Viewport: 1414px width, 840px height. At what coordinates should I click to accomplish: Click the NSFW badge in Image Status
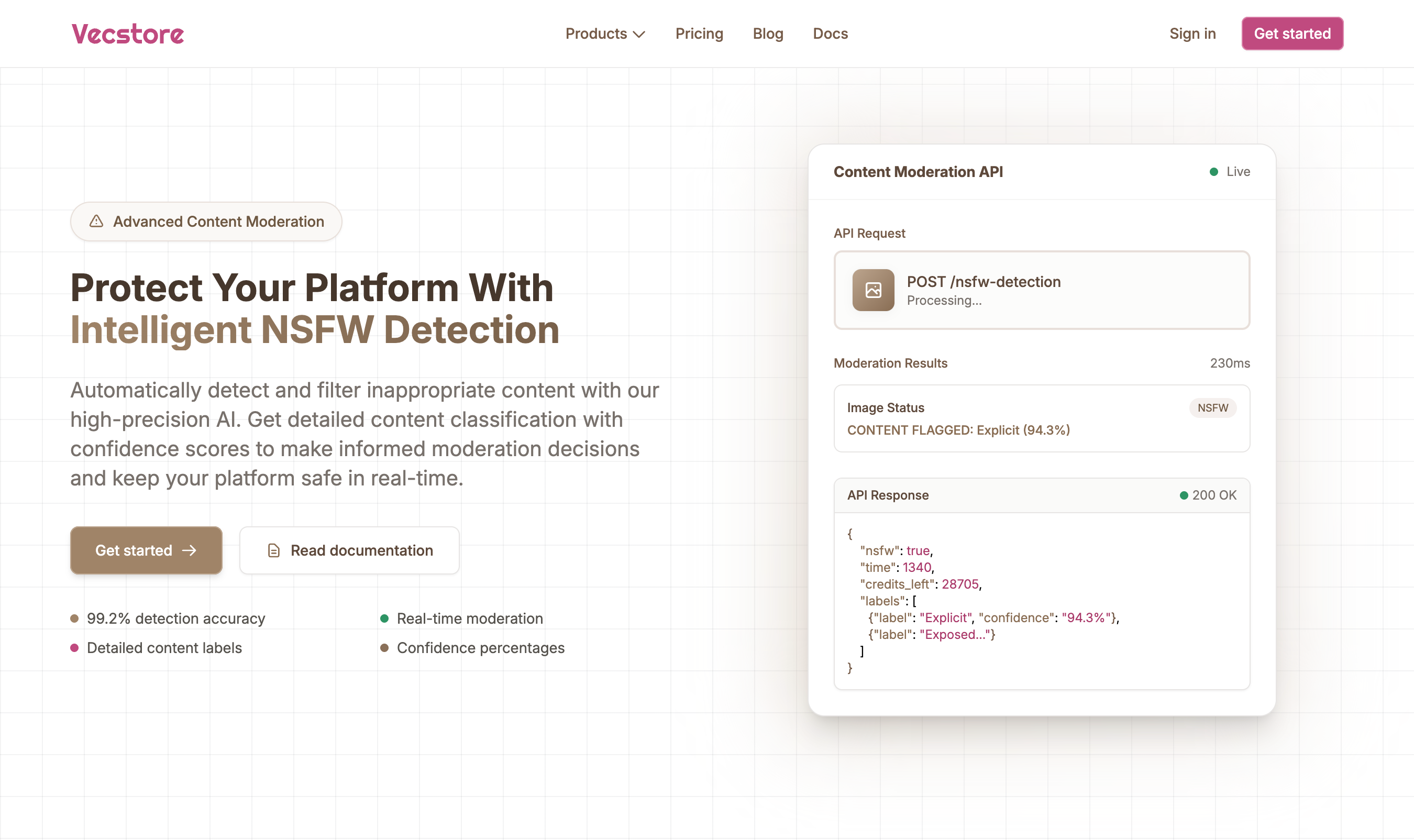coord(1212,407)
